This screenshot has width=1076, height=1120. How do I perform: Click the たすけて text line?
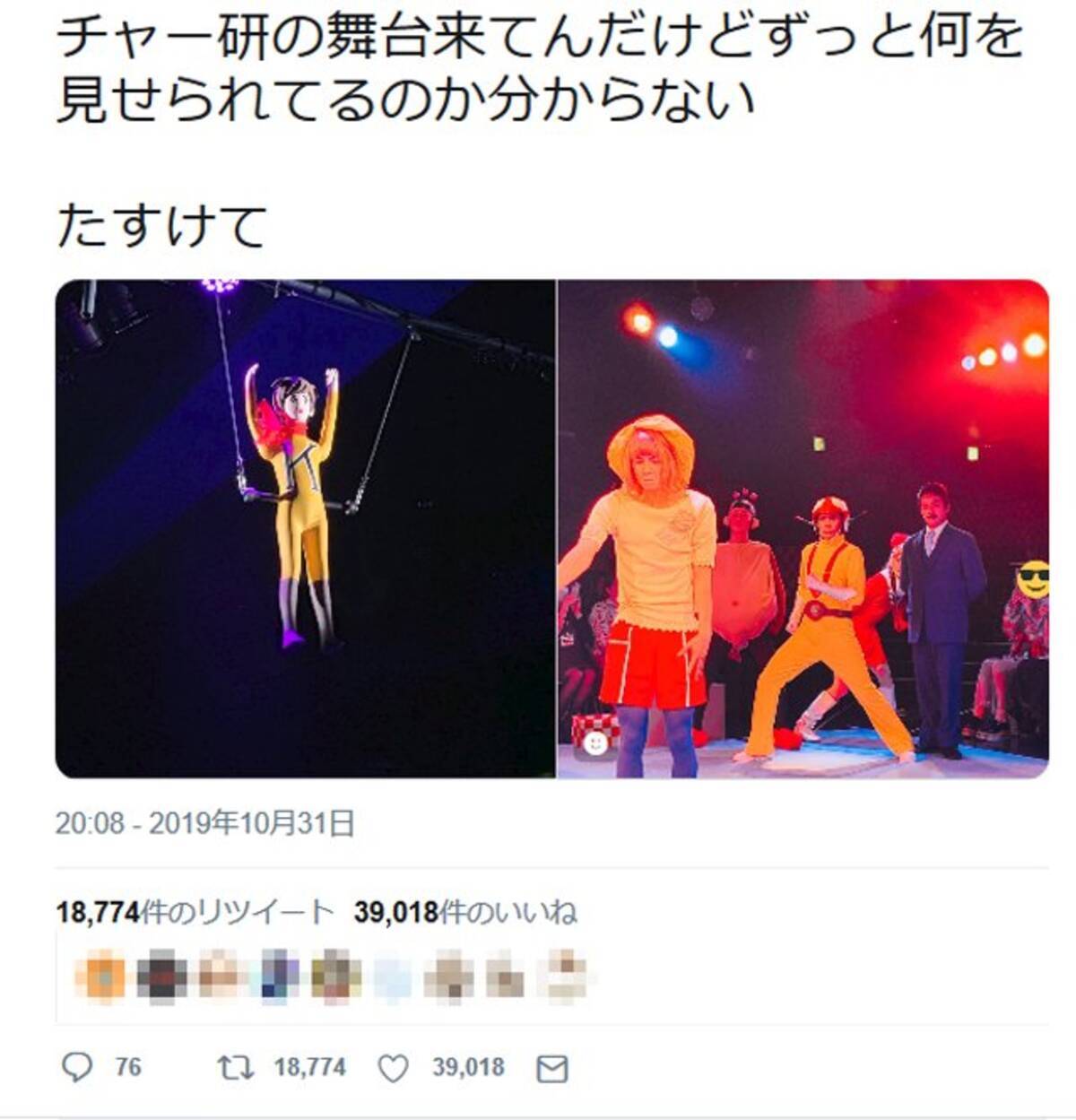161,225
